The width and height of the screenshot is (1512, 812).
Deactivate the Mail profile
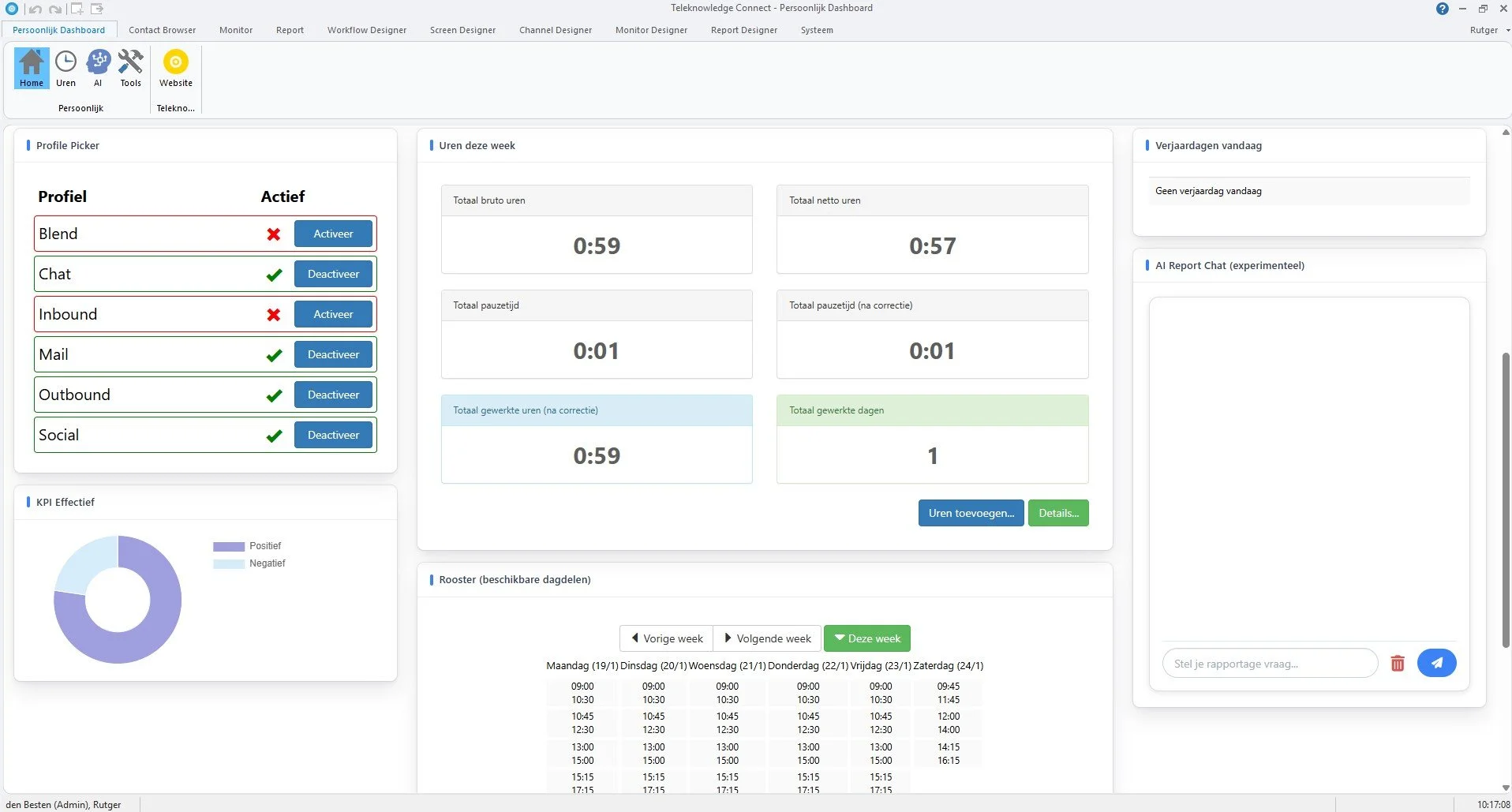click(x=333, y=354)
